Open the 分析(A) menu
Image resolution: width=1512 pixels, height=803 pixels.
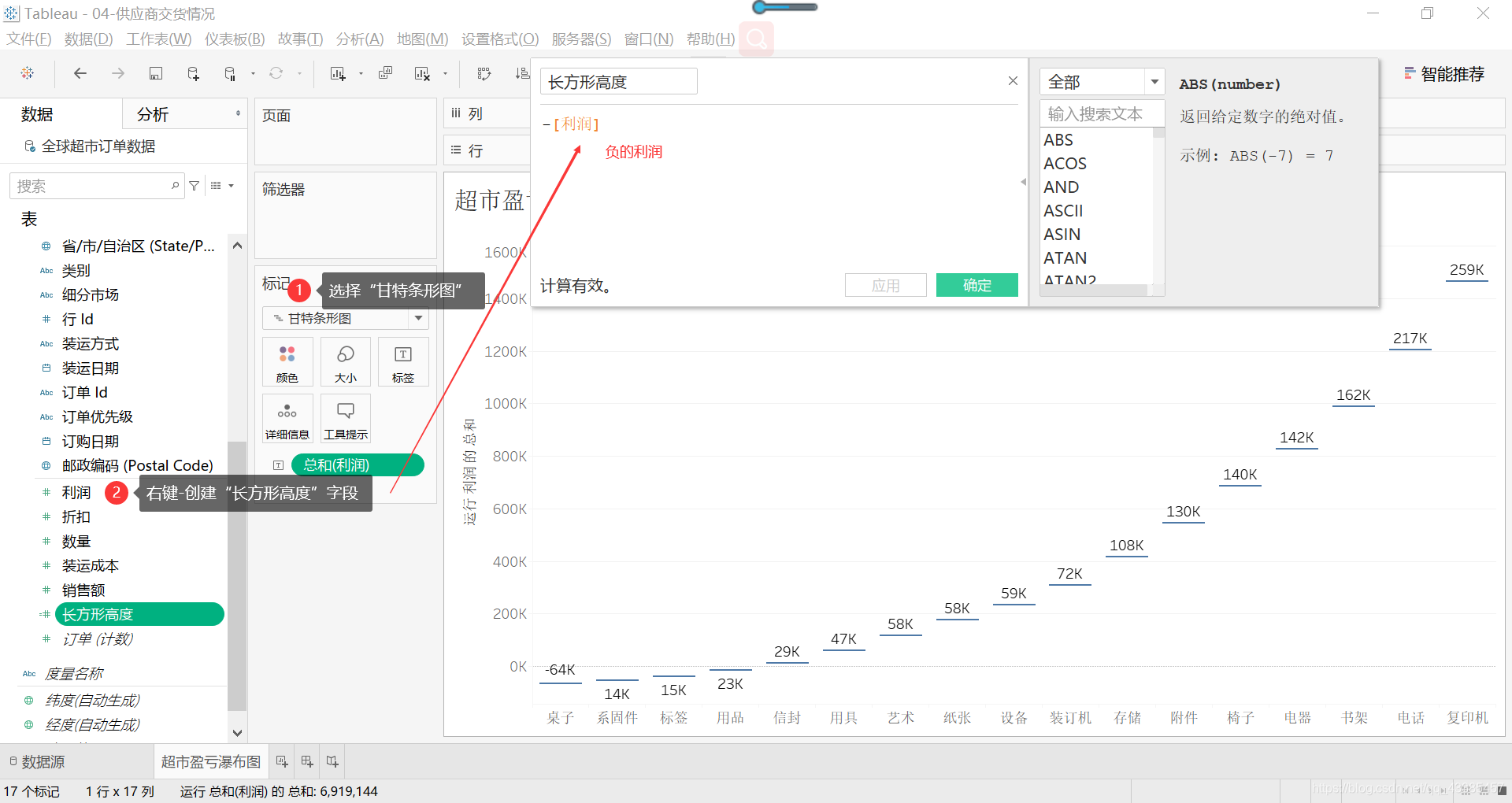point(360,39)
